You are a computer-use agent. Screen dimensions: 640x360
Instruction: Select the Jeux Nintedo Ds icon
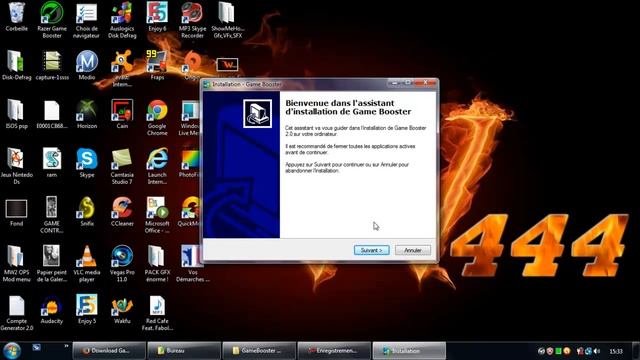16,166
